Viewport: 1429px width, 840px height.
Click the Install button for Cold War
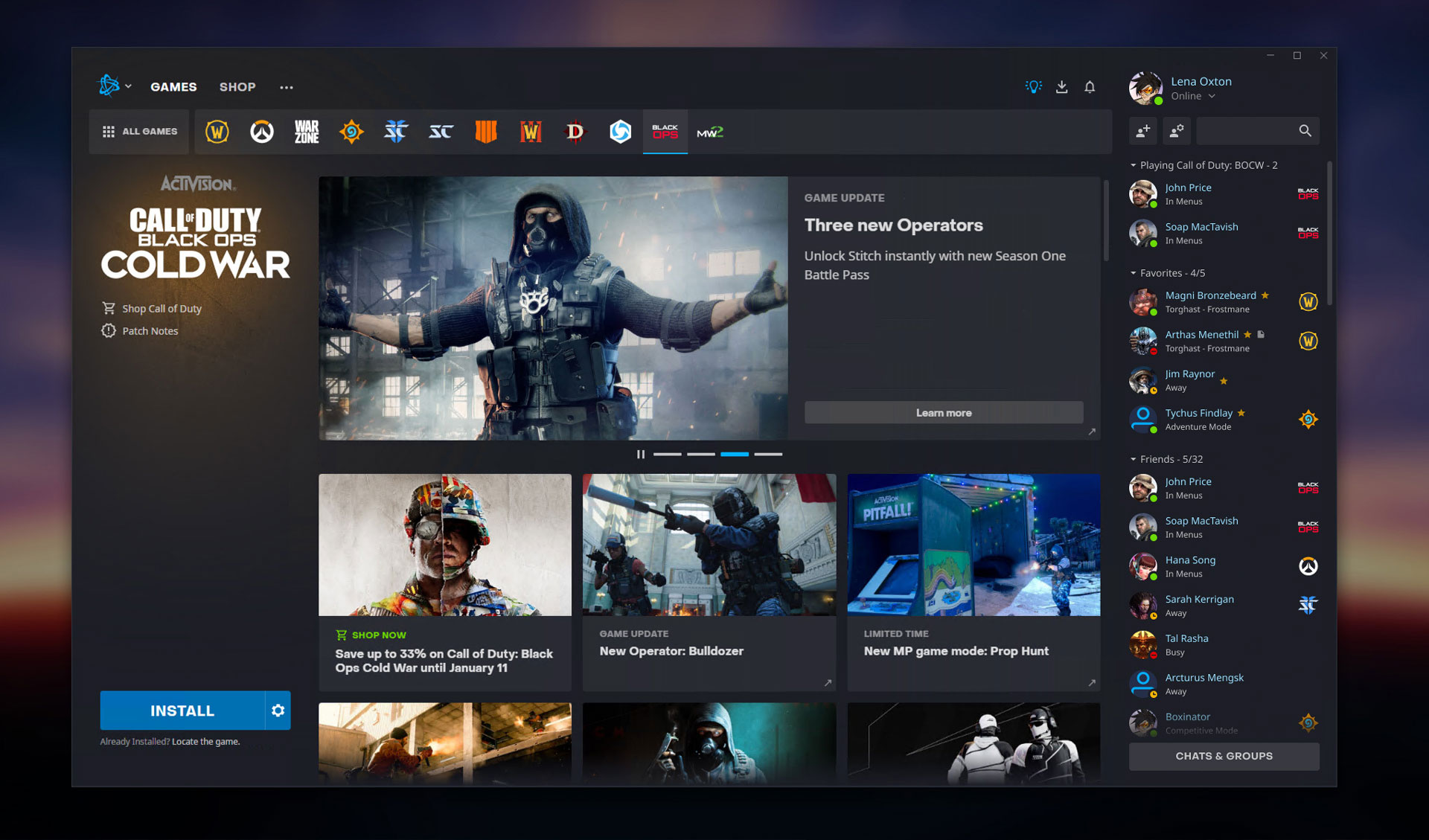(x=183, y=710)
